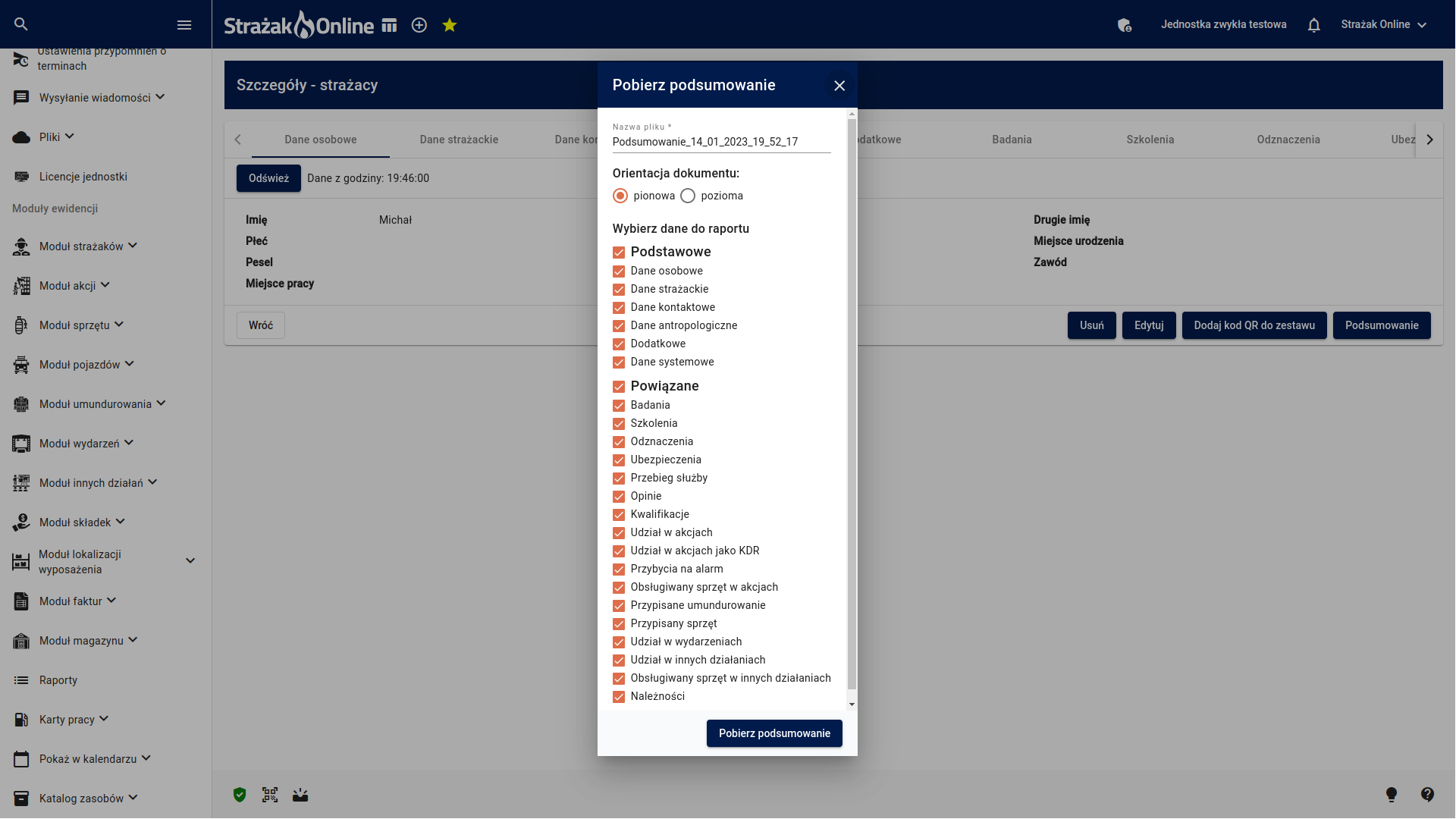Screen dimensions: 1456x819
Task: Click dialog scrollbar down arrow
Action: pos(852,704)
